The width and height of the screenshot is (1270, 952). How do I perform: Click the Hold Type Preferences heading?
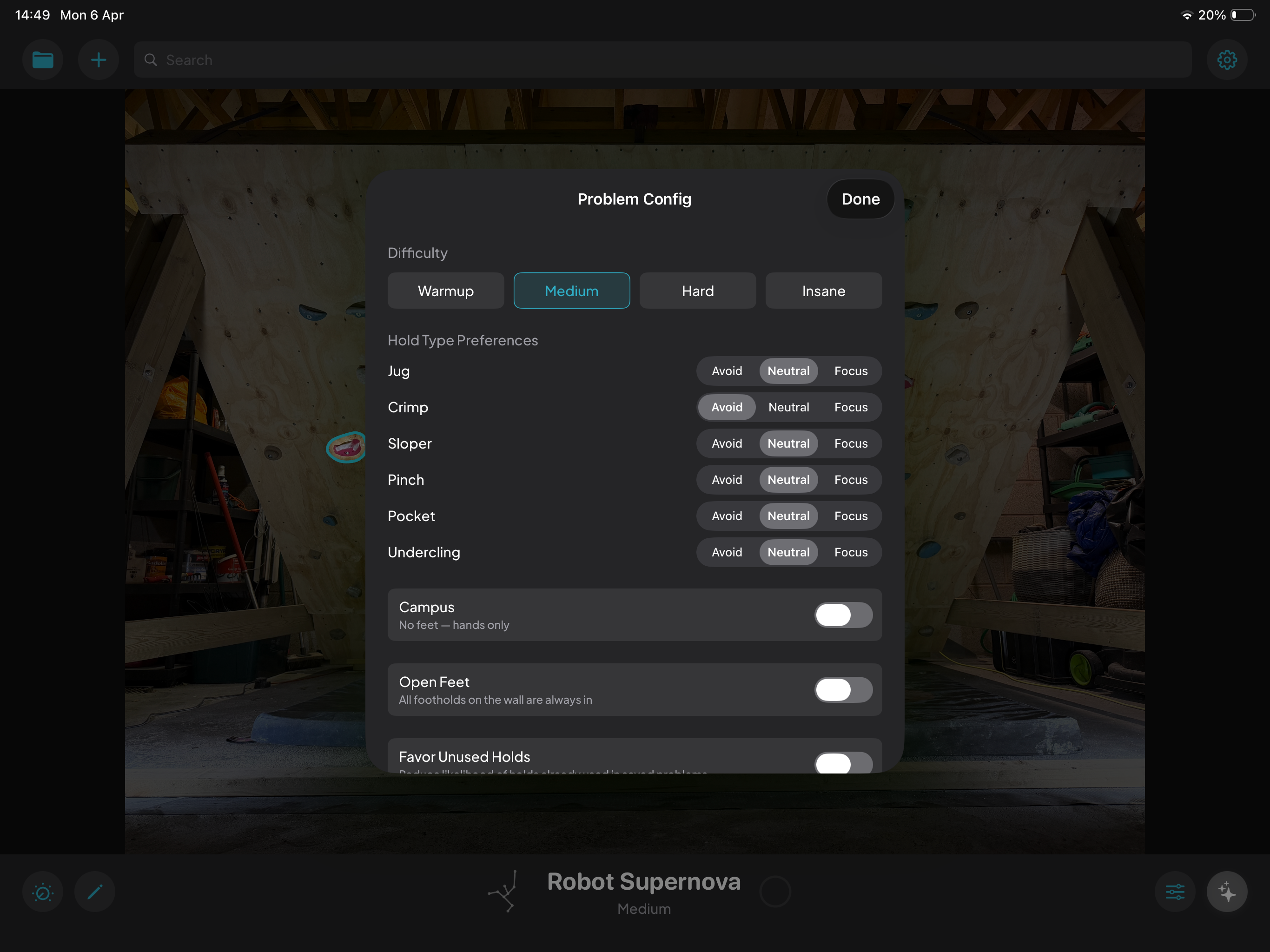pos(463,340)
